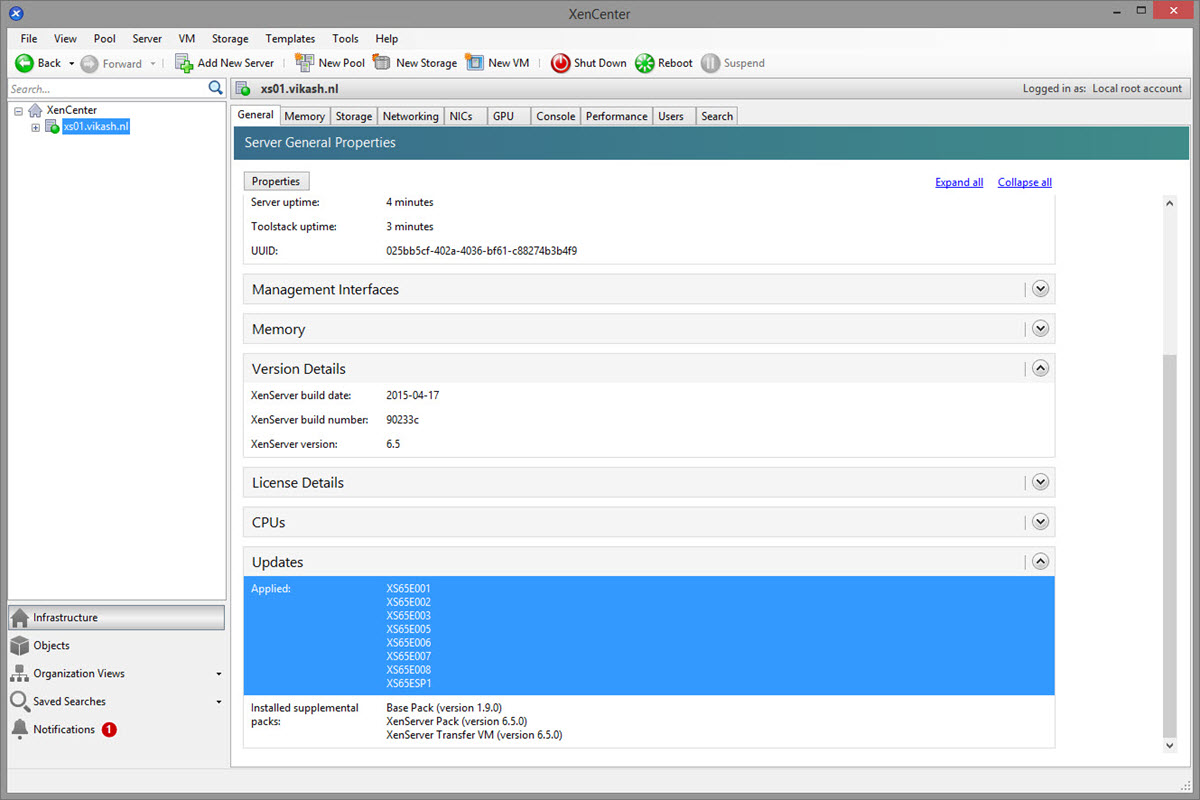The image size is (1200, 800).
Task: Click the Collapse all link
Action: [x=1025, y=182]
